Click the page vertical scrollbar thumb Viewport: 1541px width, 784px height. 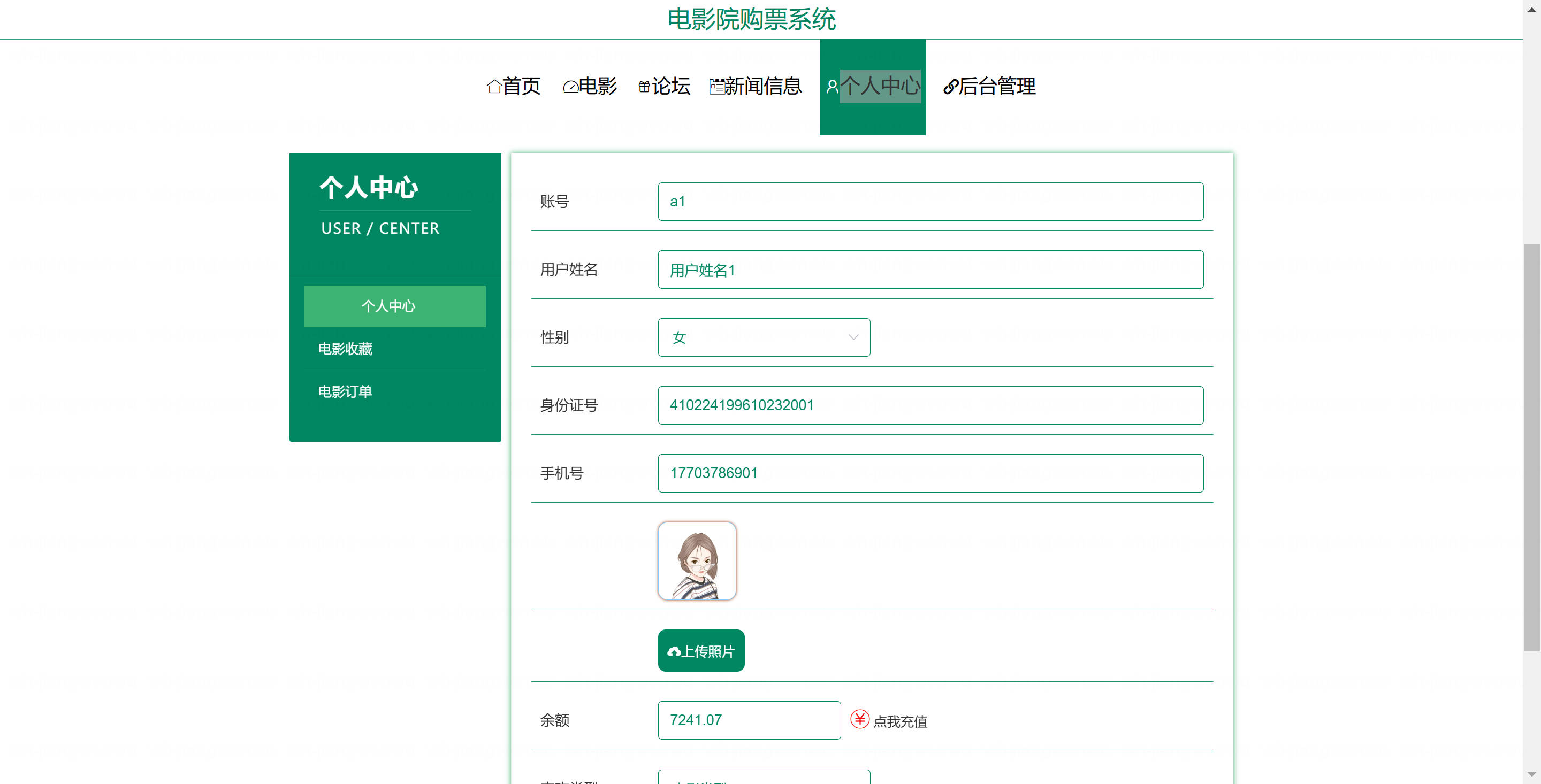[1531, 447]
